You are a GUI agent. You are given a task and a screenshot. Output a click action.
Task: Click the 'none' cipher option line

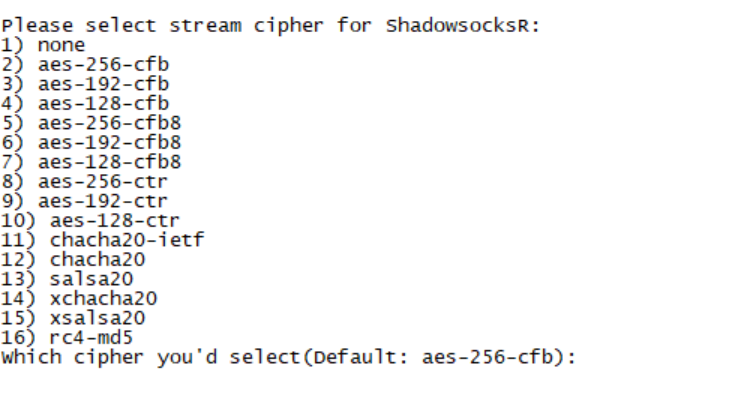click(x=43, y=45)
